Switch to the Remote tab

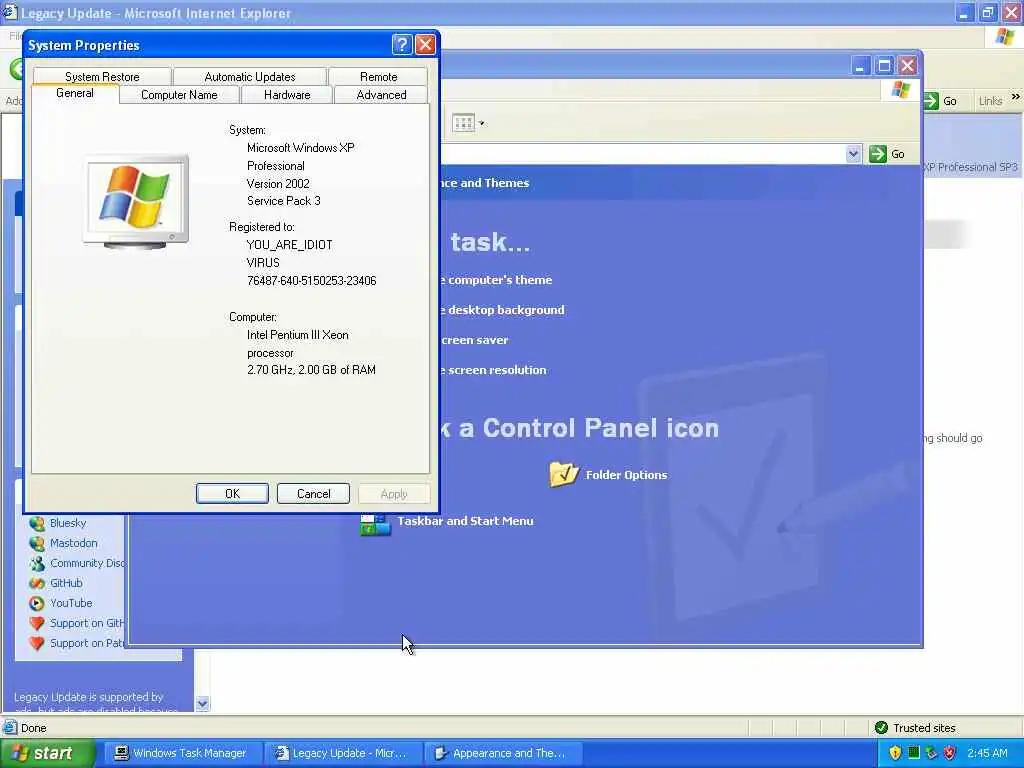(x=378, y=76)
